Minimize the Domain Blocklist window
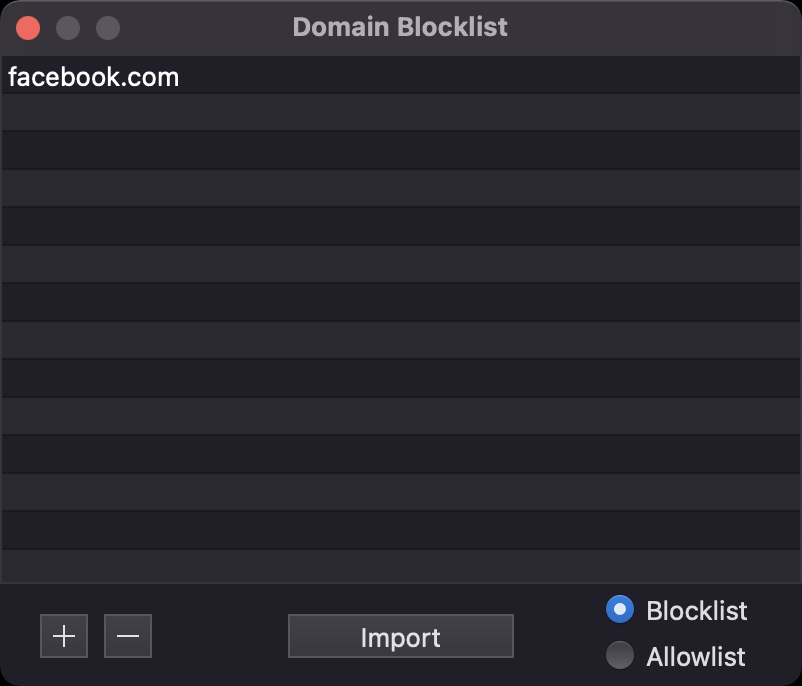The width and height of the screenshot is (802, 686). tap(68, 28)
